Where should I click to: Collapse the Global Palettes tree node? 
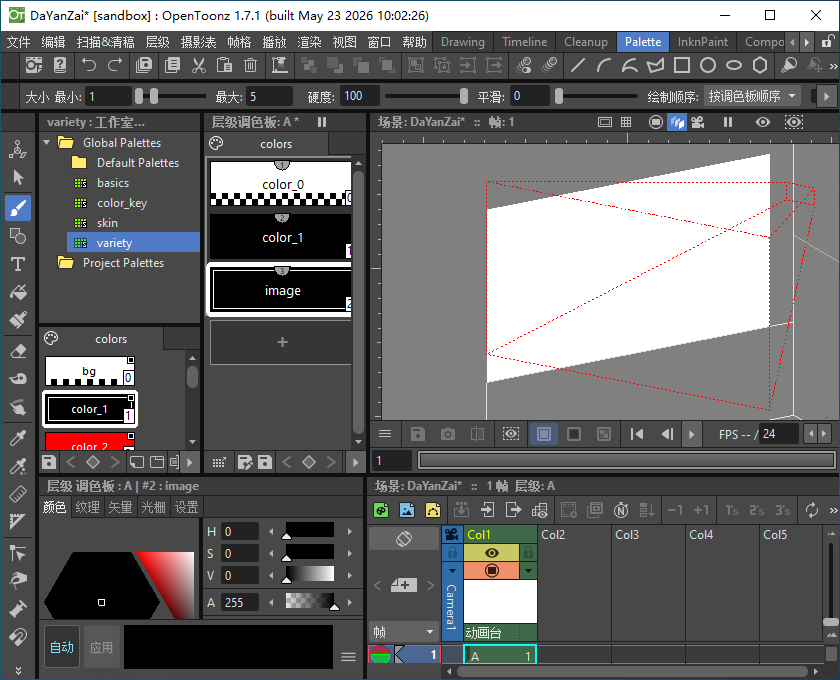pyautogui.click(x=47, y=143)
